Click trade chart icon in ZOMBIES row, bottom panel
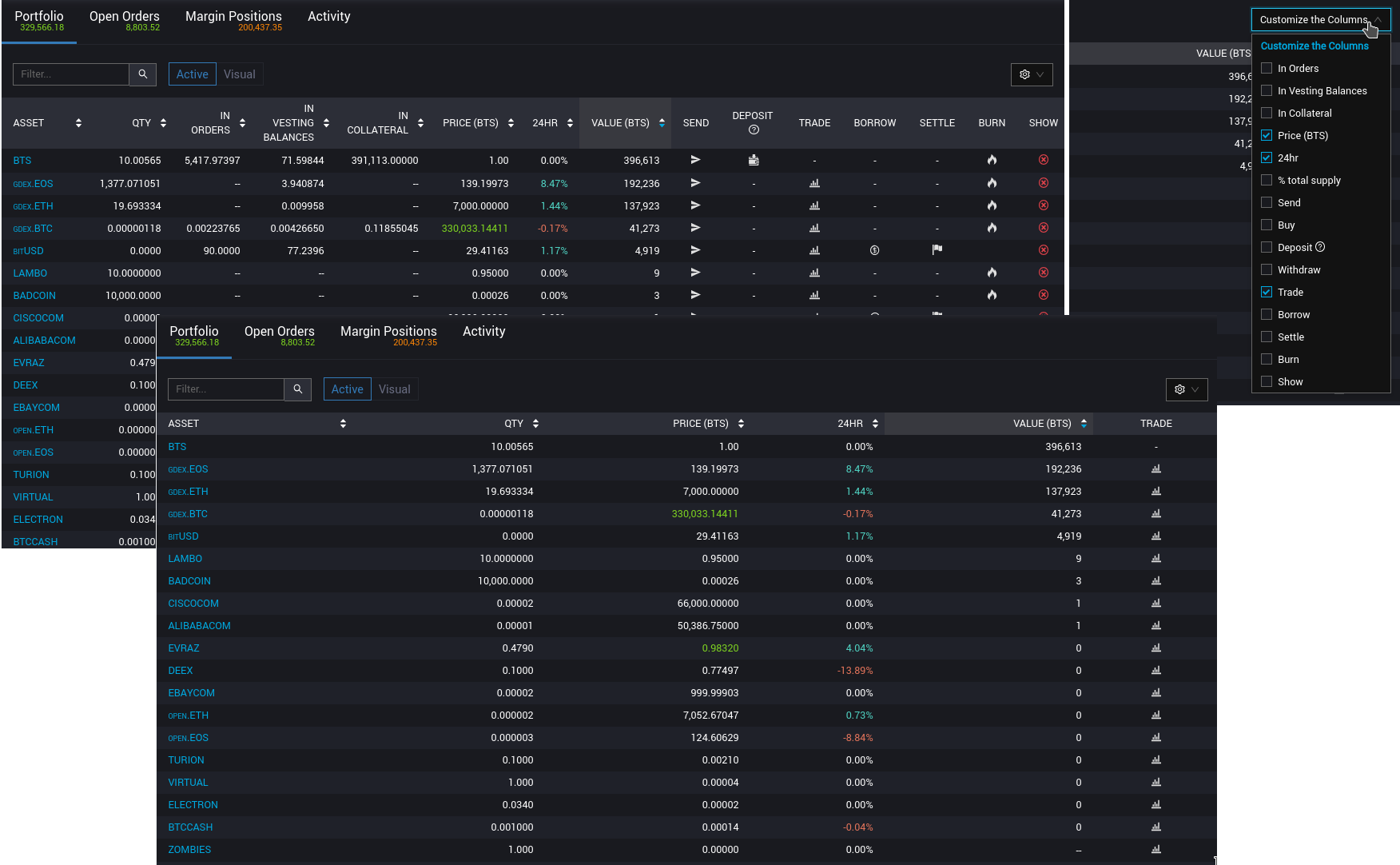The width and height of the screenshot is (1400, 865). [1156, 850]
